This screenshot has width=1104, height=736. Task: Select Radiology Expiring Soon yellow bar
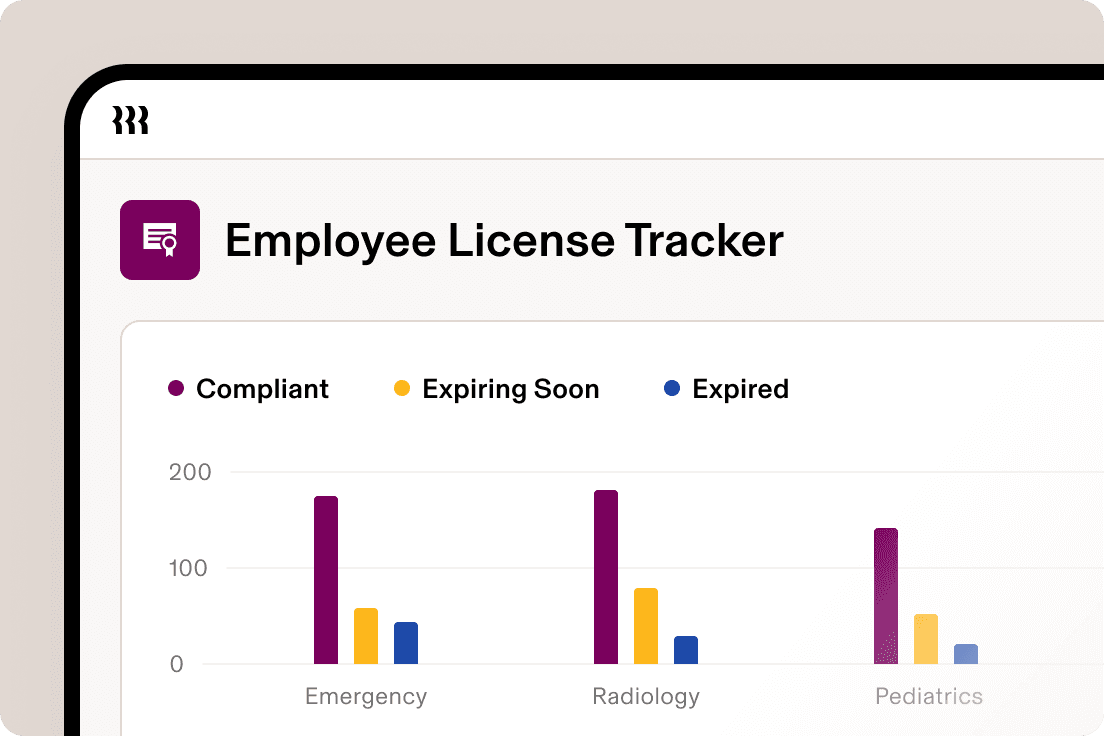coord(646,626)
